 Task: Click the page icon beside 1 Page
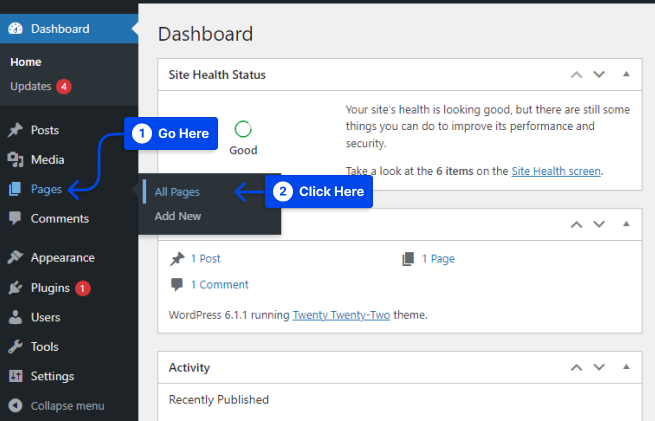pos(408,259)
